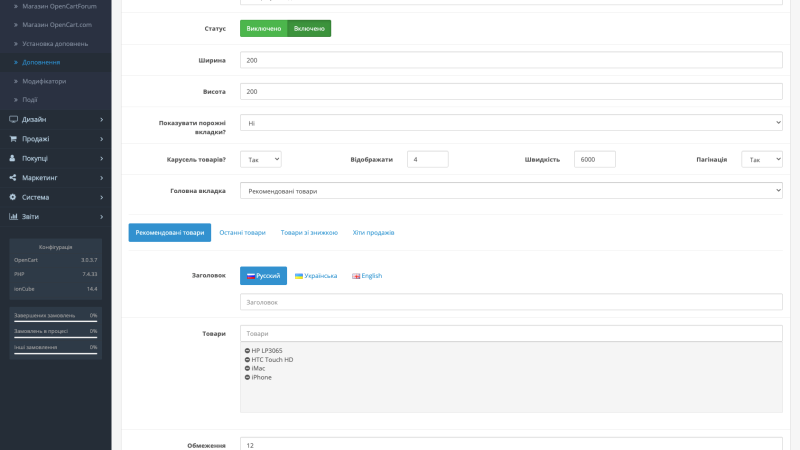Screen dimensions: 800x450
Task: Switch status to Включено
Action: click(x=309, y=29)
